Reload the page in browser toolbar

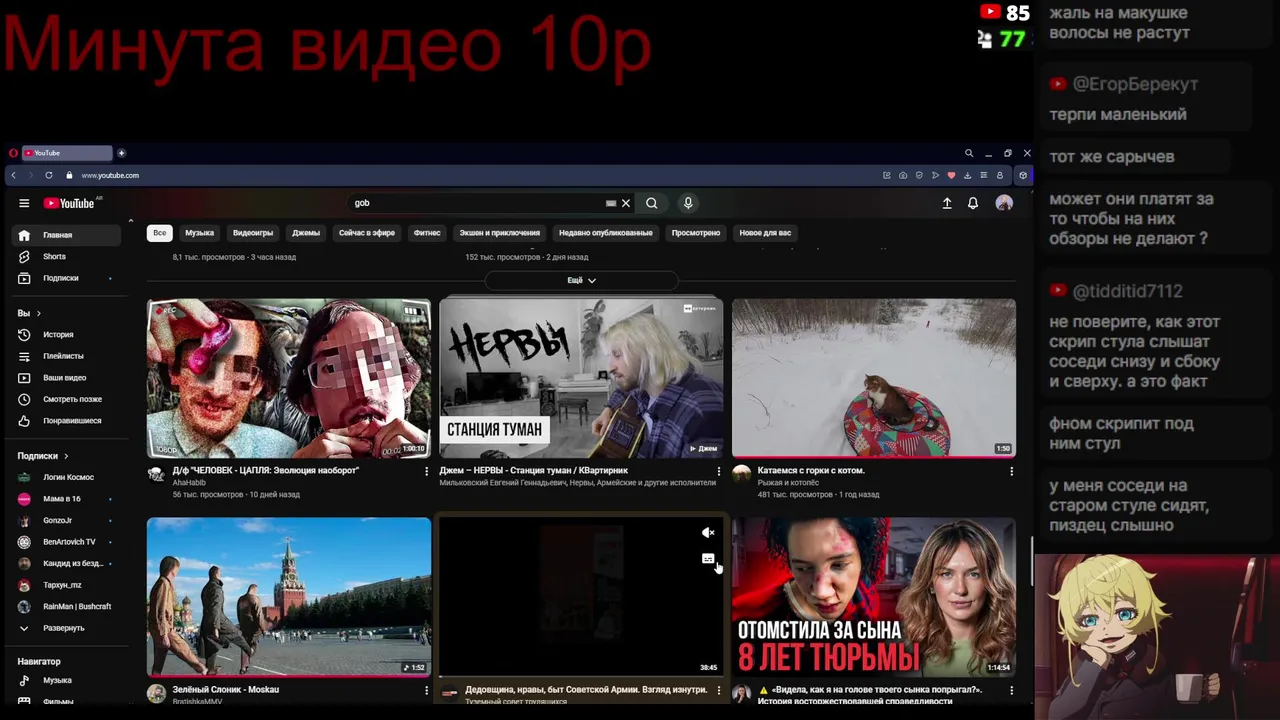coord(49,175)
